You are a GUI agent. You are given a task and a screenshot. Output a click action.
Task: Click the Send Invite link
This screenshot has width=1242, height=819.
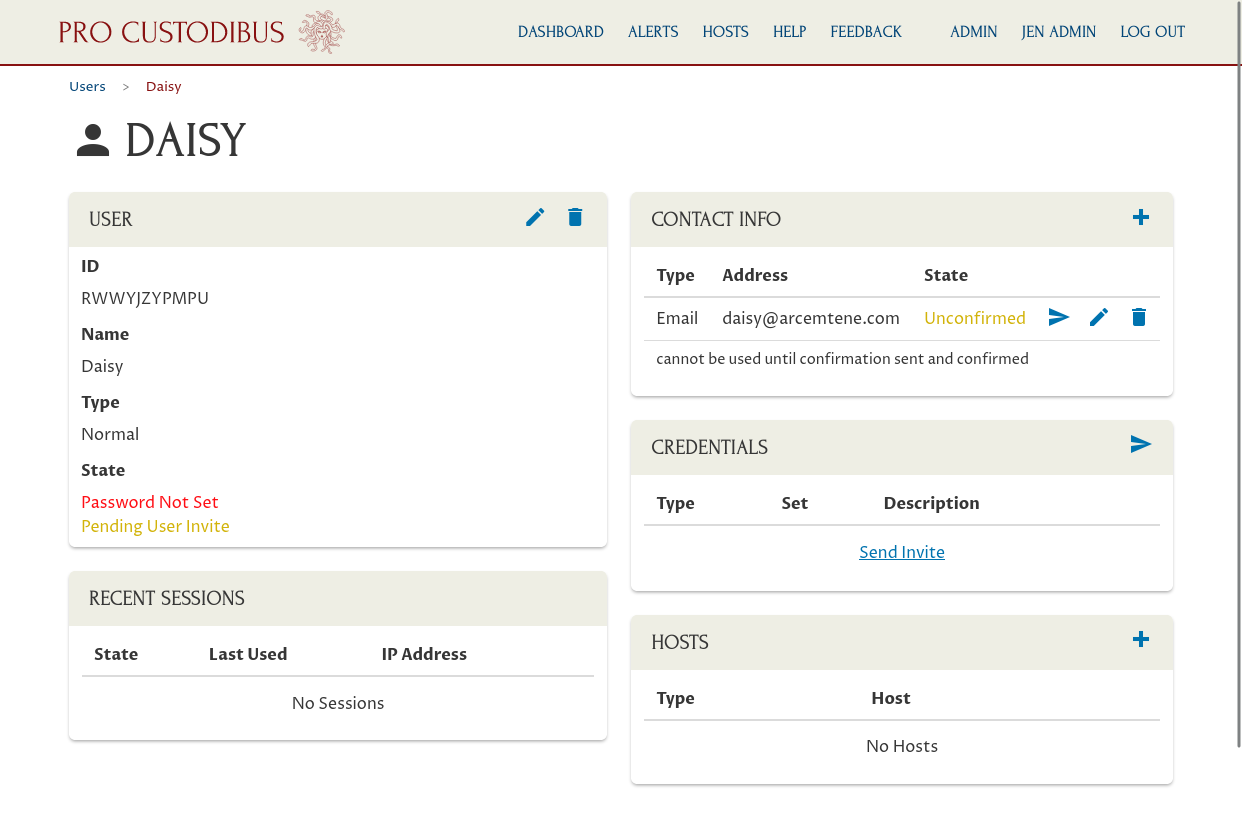pyautogui.click(x=902, y=552)
